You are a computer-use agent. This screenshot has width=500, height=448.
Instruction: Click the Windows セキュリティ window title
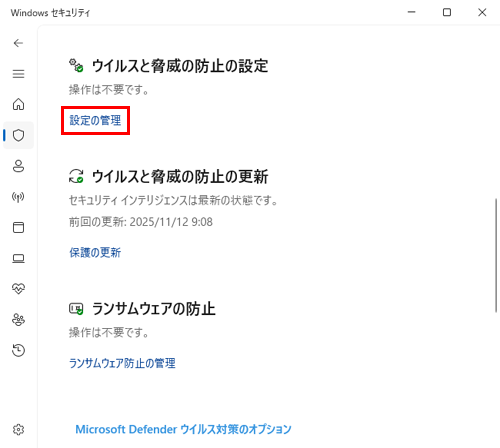coord(50,13)
